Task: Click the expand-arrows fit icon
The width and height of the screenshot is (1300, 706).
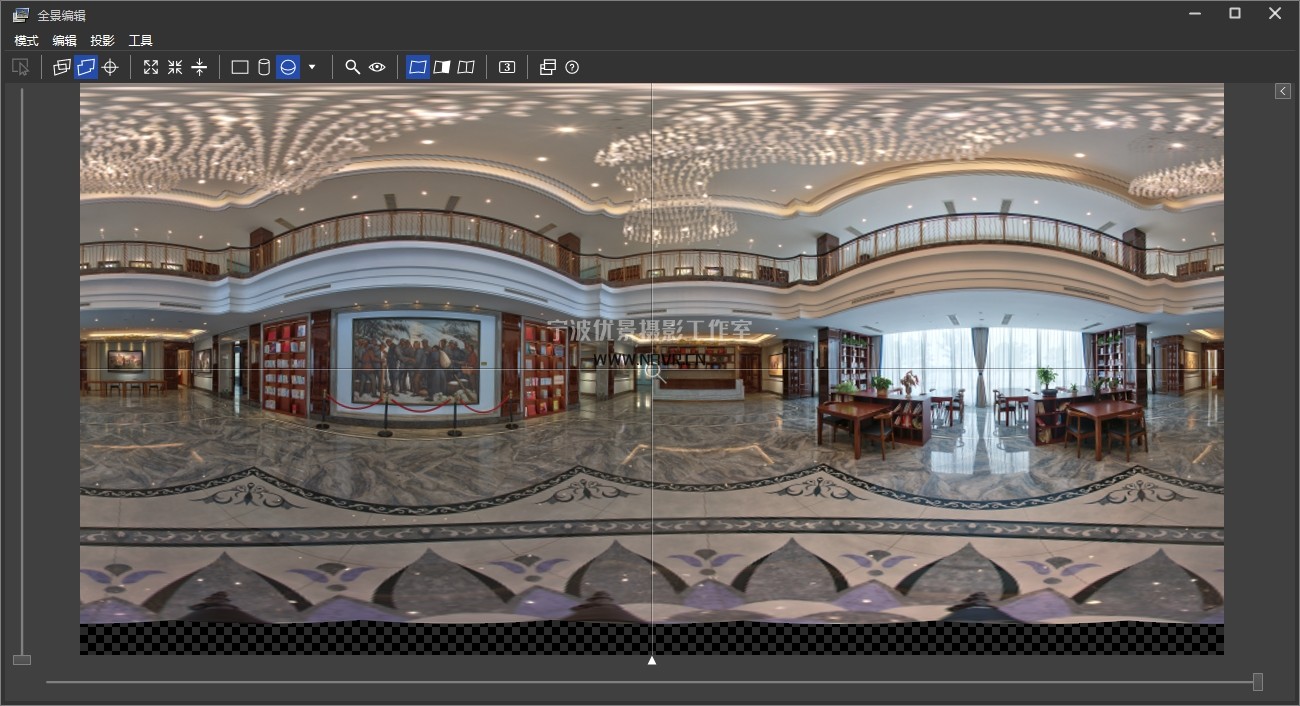Action: pyautogui.click(x=151, y=67)
